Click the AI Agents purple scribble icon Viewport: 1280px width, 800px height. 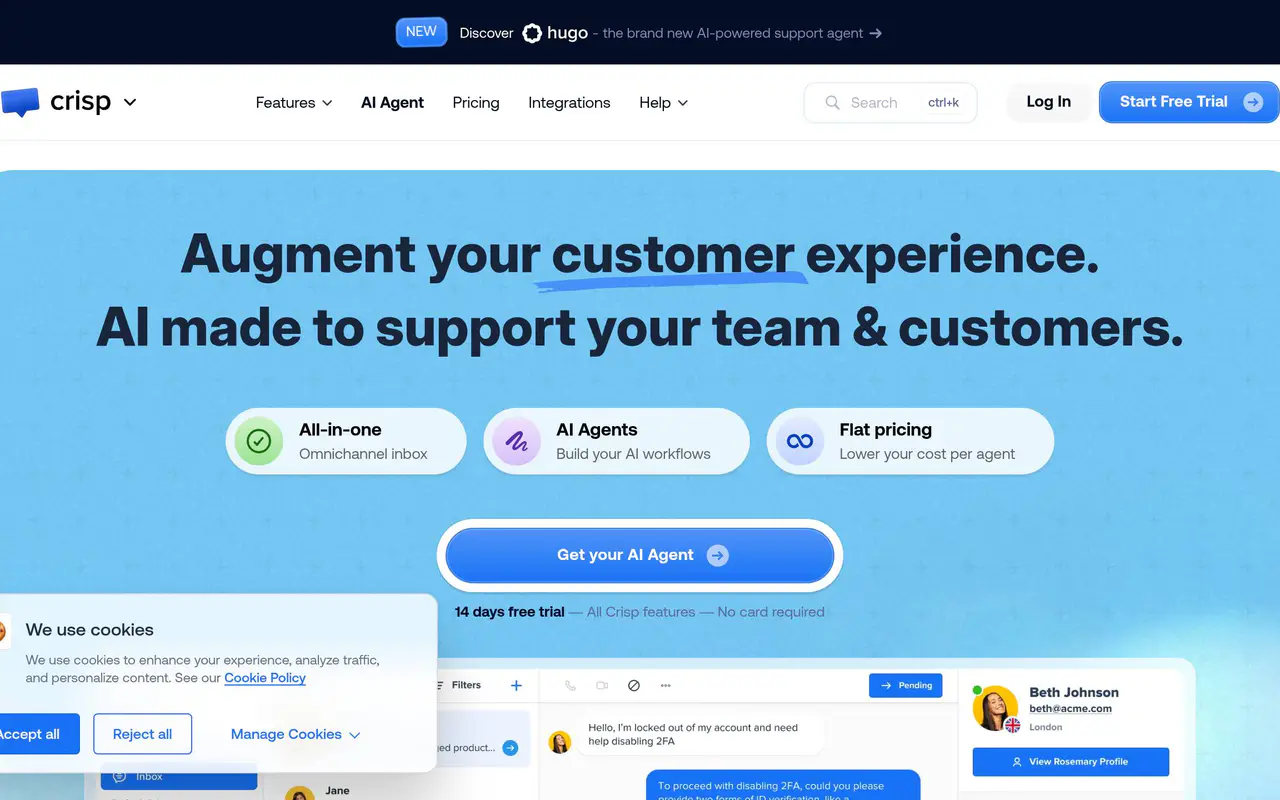(x=516, y=441)
